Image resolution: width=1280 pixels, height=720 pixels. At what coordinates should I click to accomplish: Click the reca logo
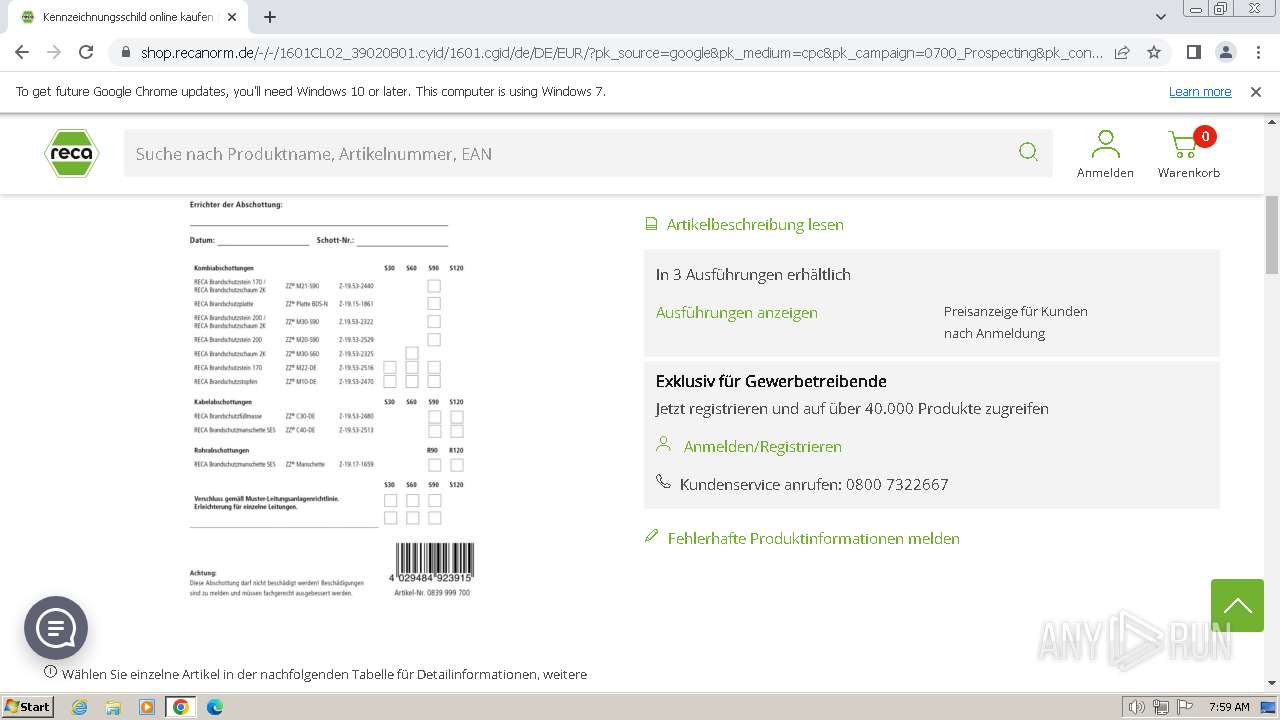coord(71,153)
